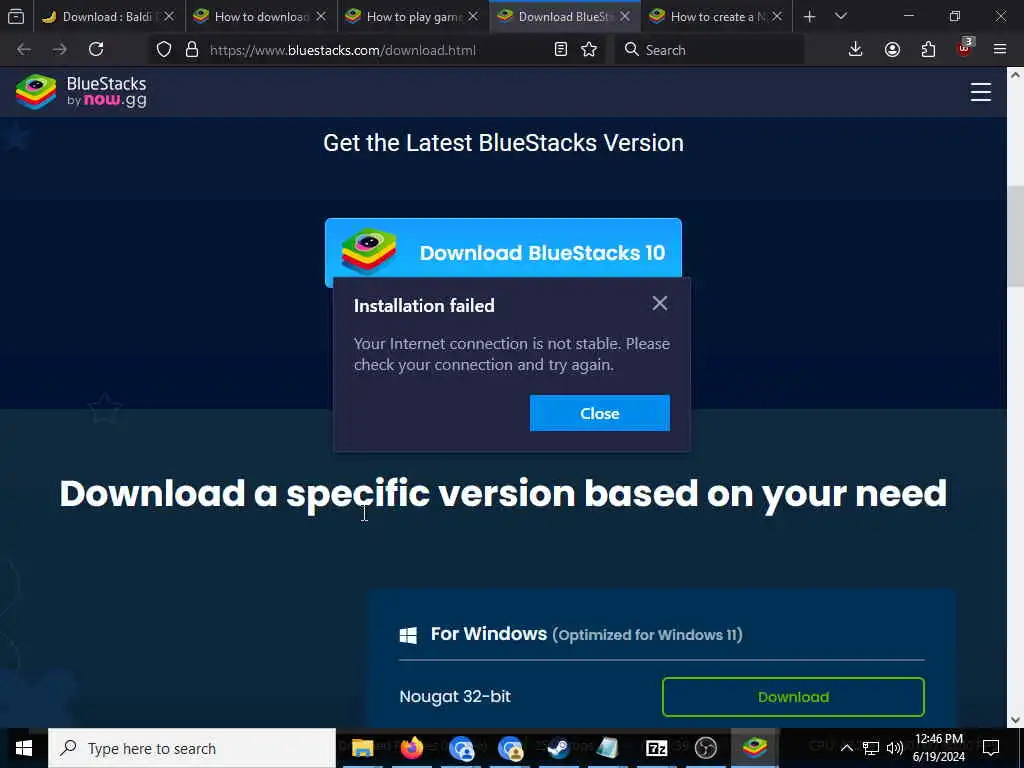Open the notepad-style taskbar icon
Viewport: 1024px width, 768px height.
click(607, 748)
